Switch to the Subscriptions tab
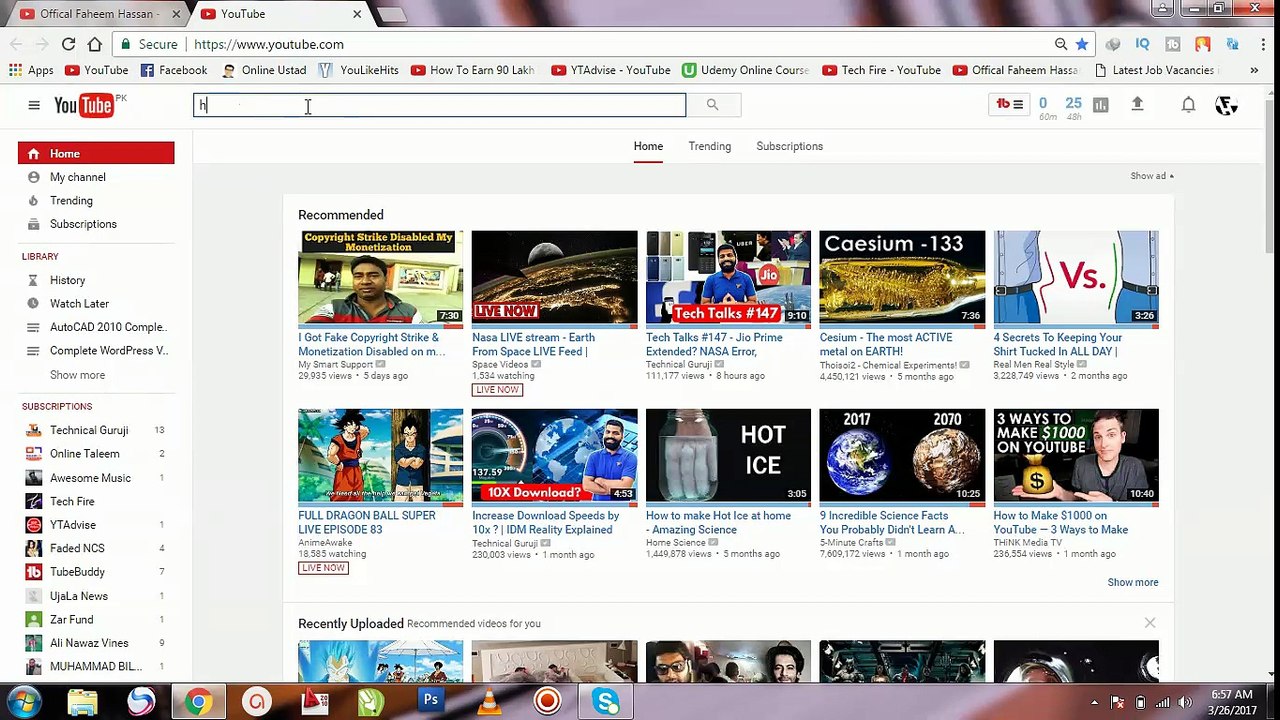The width and height of the screenshot is (1280, 720). point(789,146)
